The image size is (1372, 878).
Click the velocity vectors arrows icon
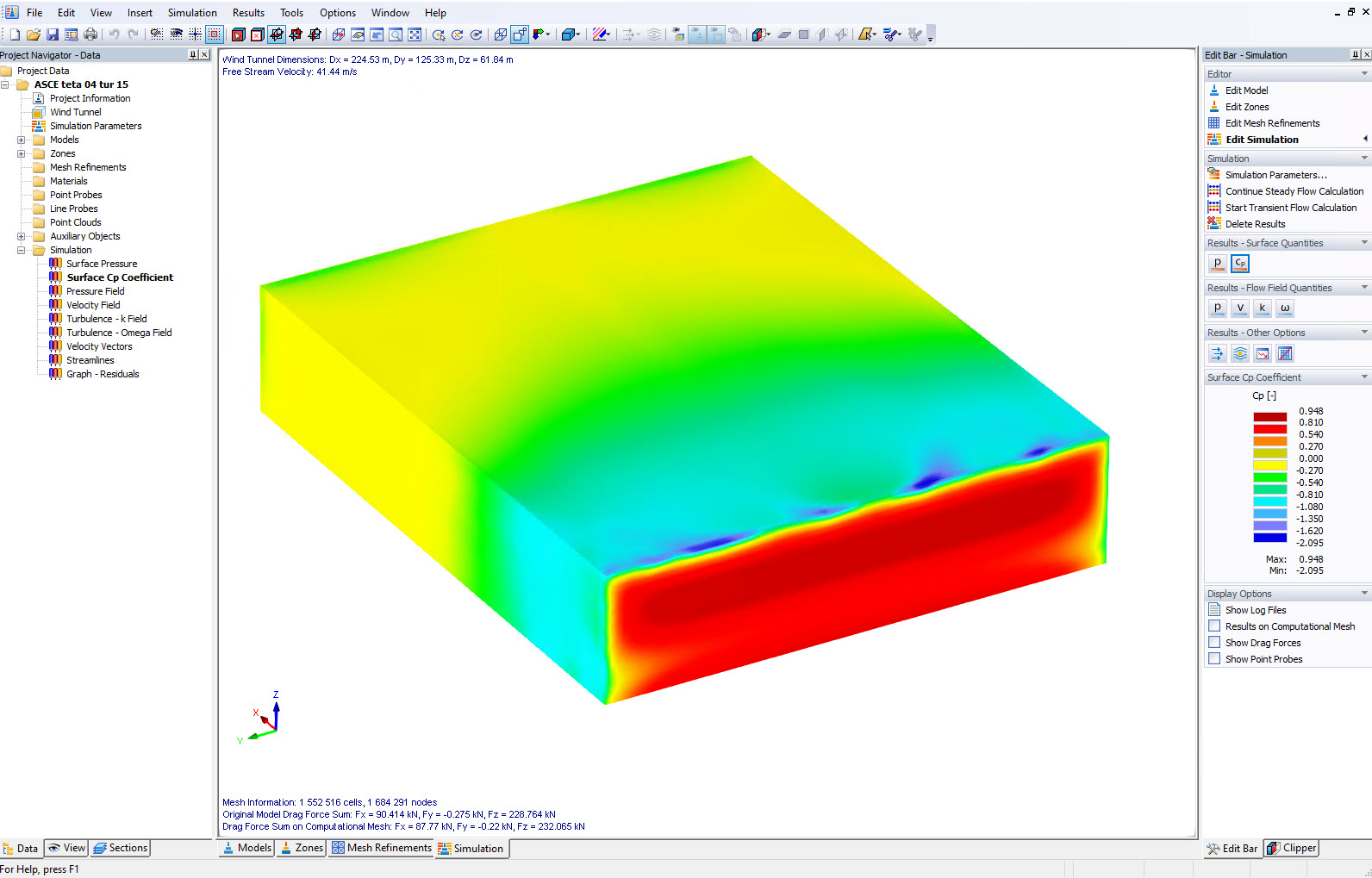click(1217, 353)
